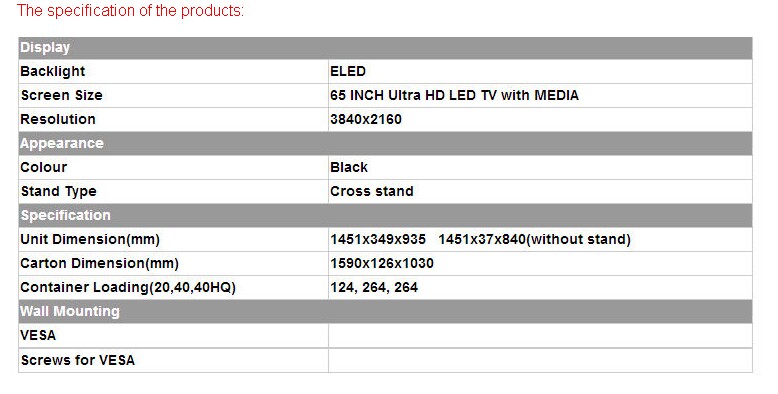
Task: Click the Display section header
Action: [x=385, y=48]
